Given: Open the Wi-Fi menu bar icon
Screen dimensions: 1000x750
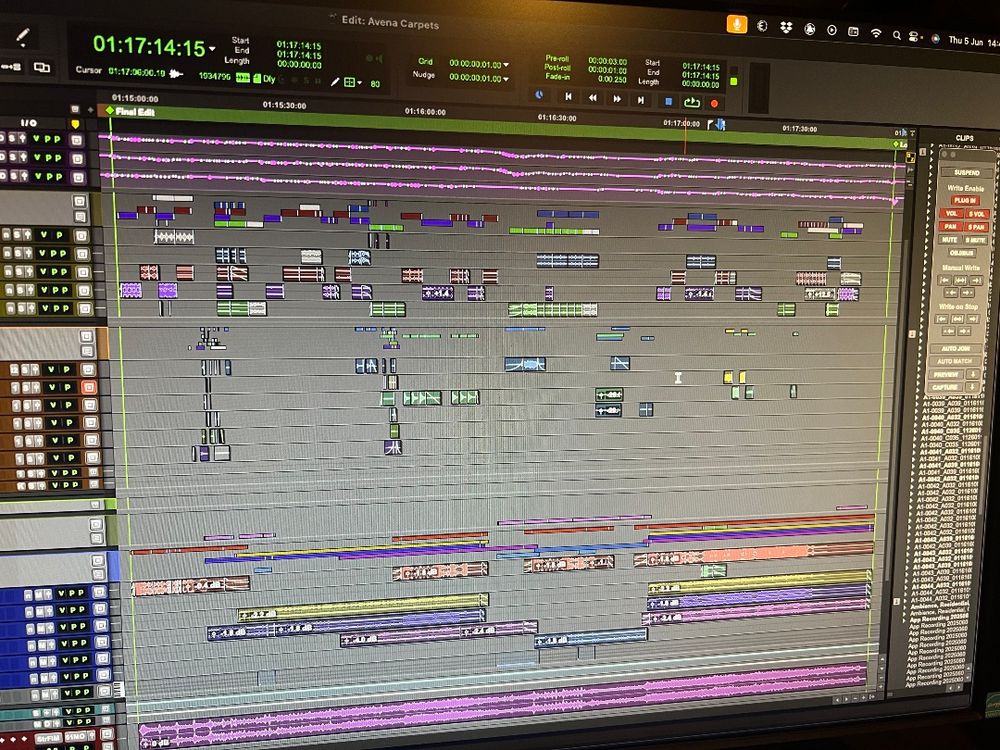Looking at the screenshot, I should pos(876,33).
